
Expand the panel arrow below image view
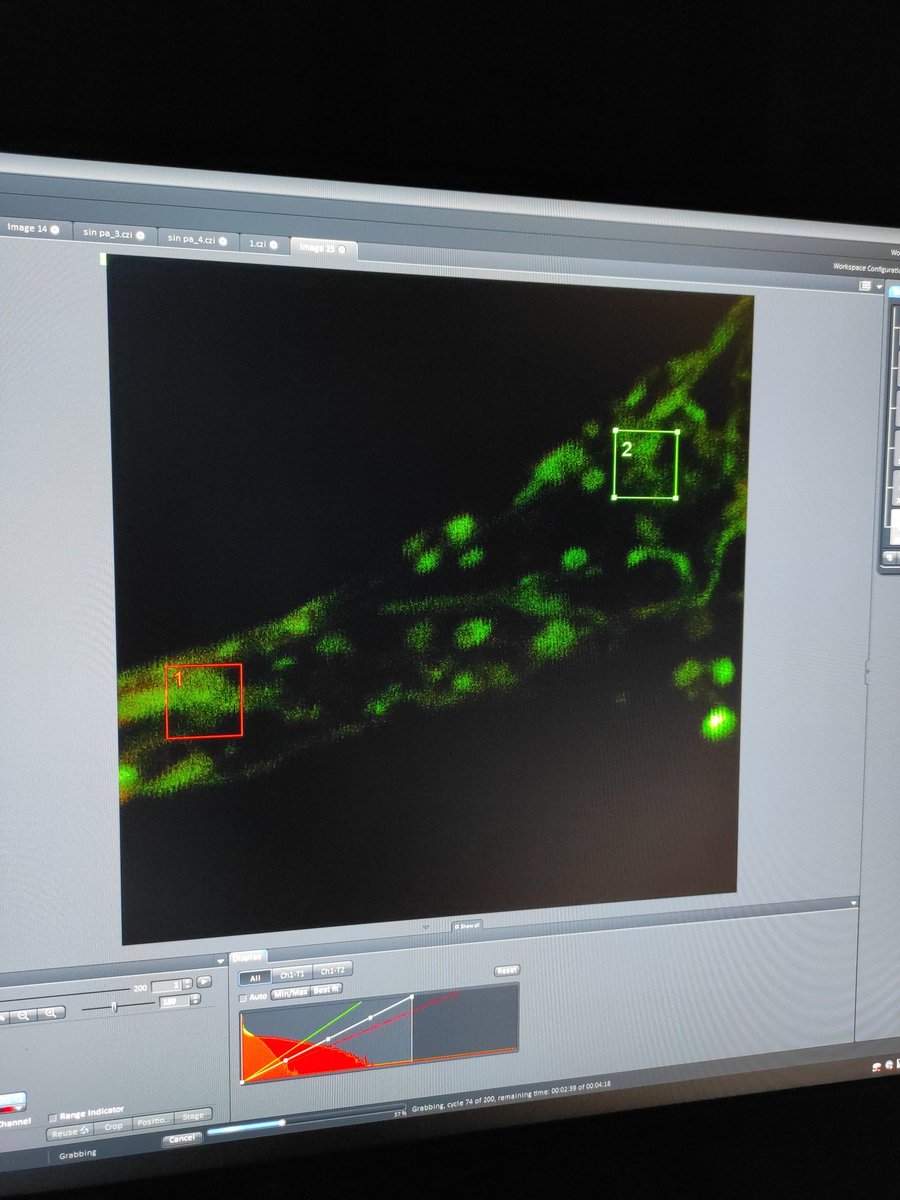click(427, 927)
